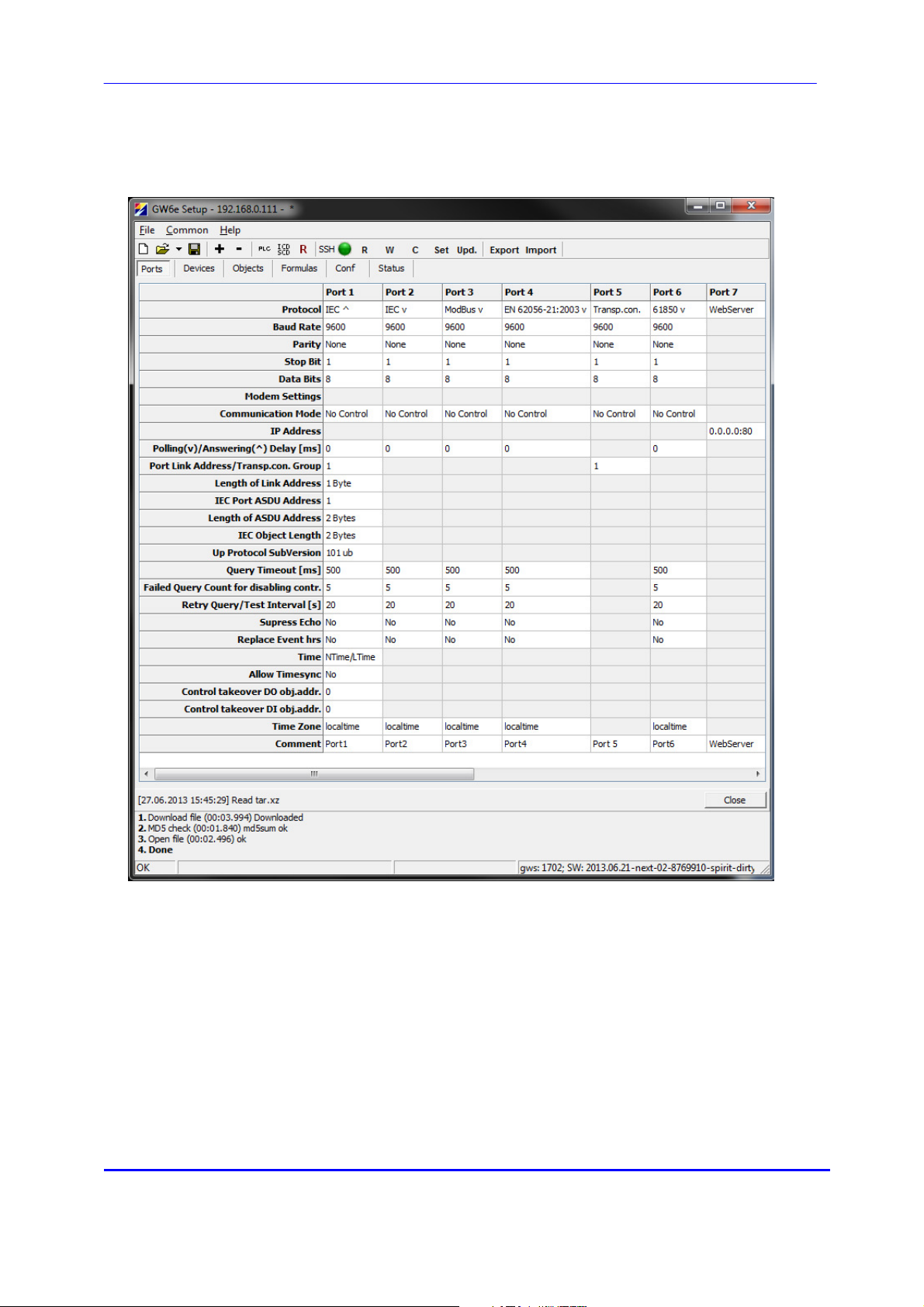924x1307 pixels.
Task: Select the Port 2 Supress Echo cell 'No'
Action: (x=413, y=623)
